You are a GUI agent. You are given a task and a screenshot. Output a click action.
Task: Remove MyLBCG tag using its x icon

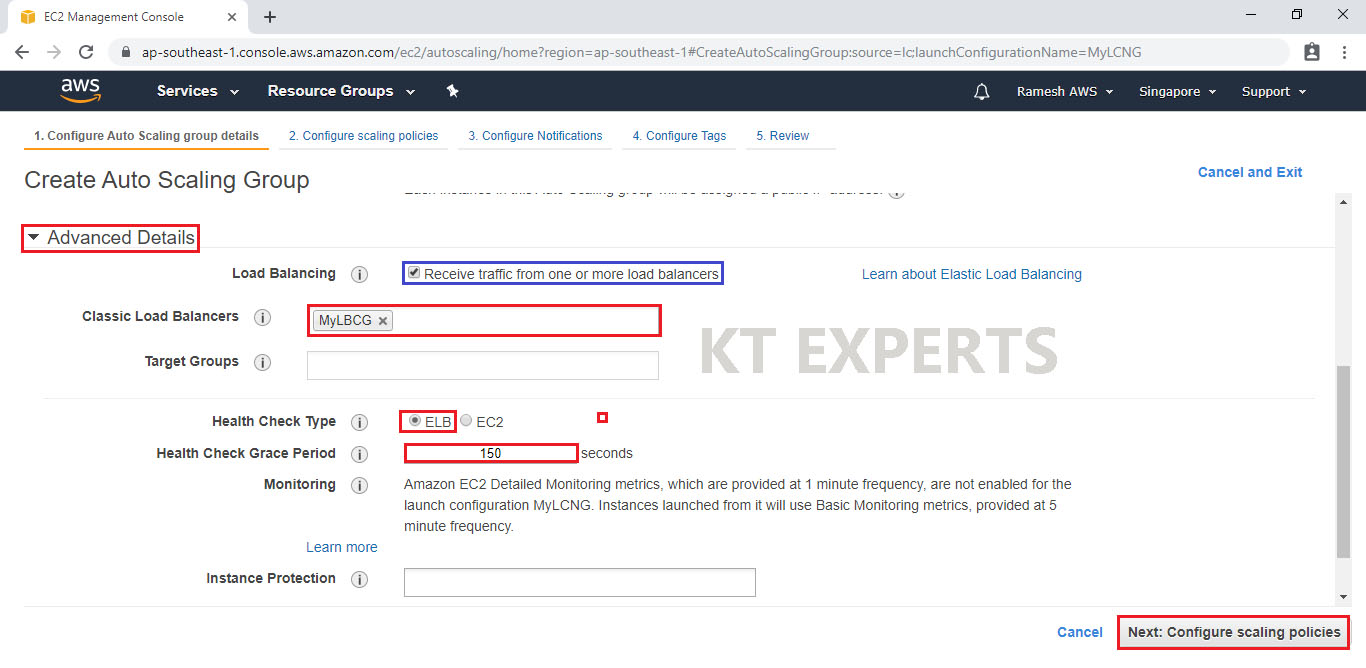pos(383,321)
